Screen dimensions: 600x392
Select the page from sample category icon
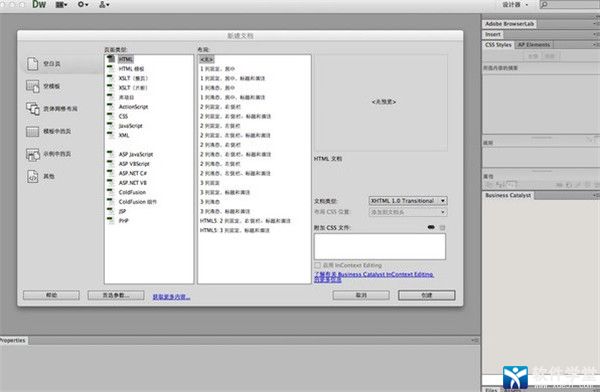(33, 154)
